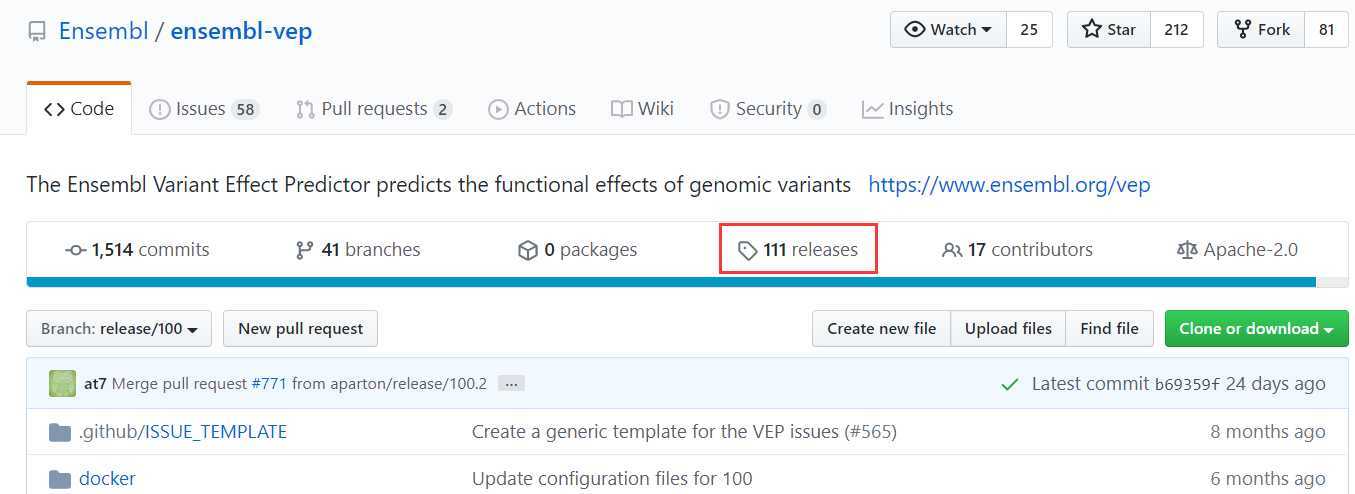Open the Insights tab
The width and height of the screenshot is (1355, 494).
click(907, 109)
